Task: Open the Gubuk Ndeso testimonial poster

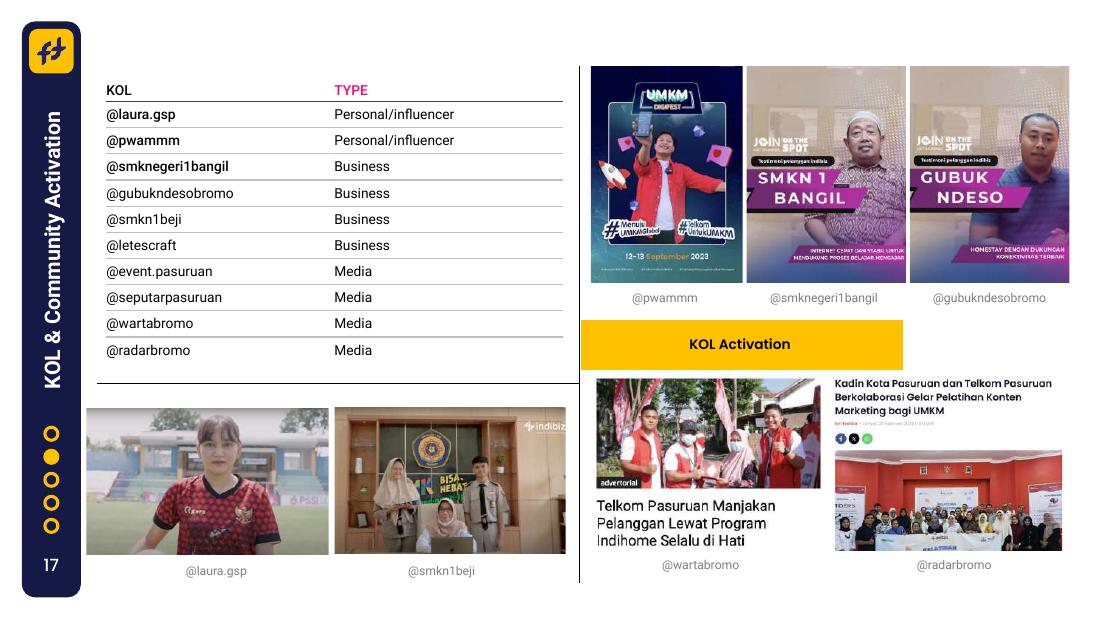Action: click(x=989, y=175)
